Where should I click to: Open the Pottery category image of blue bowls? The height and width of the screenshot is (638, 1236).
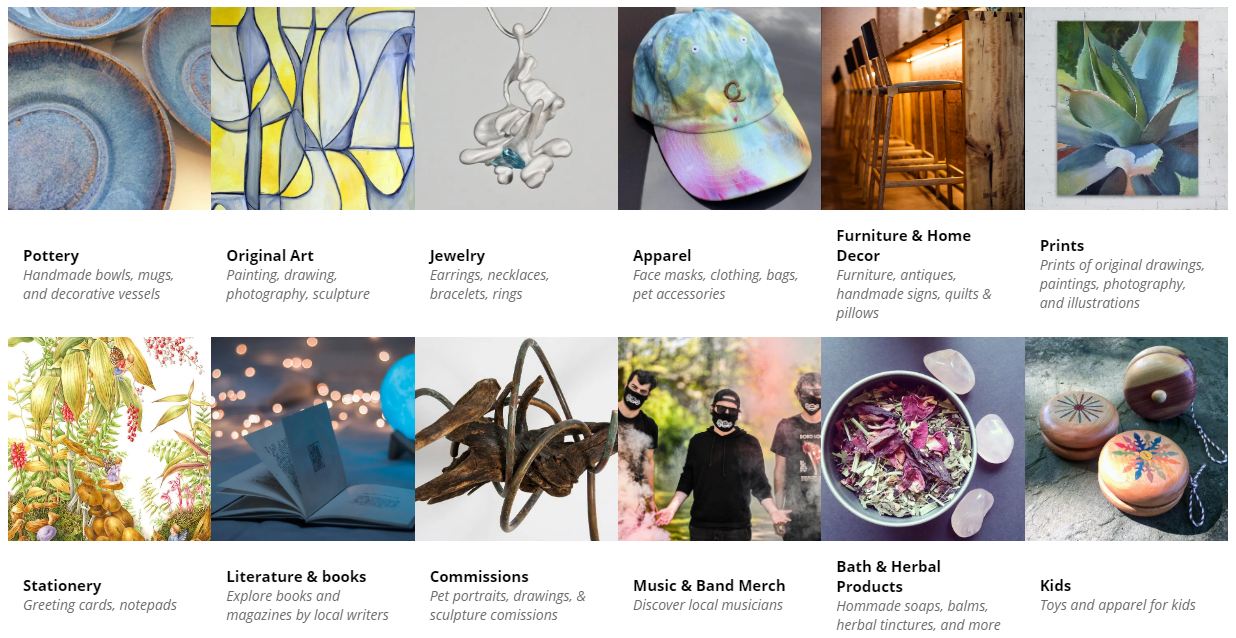pos(109,108)
